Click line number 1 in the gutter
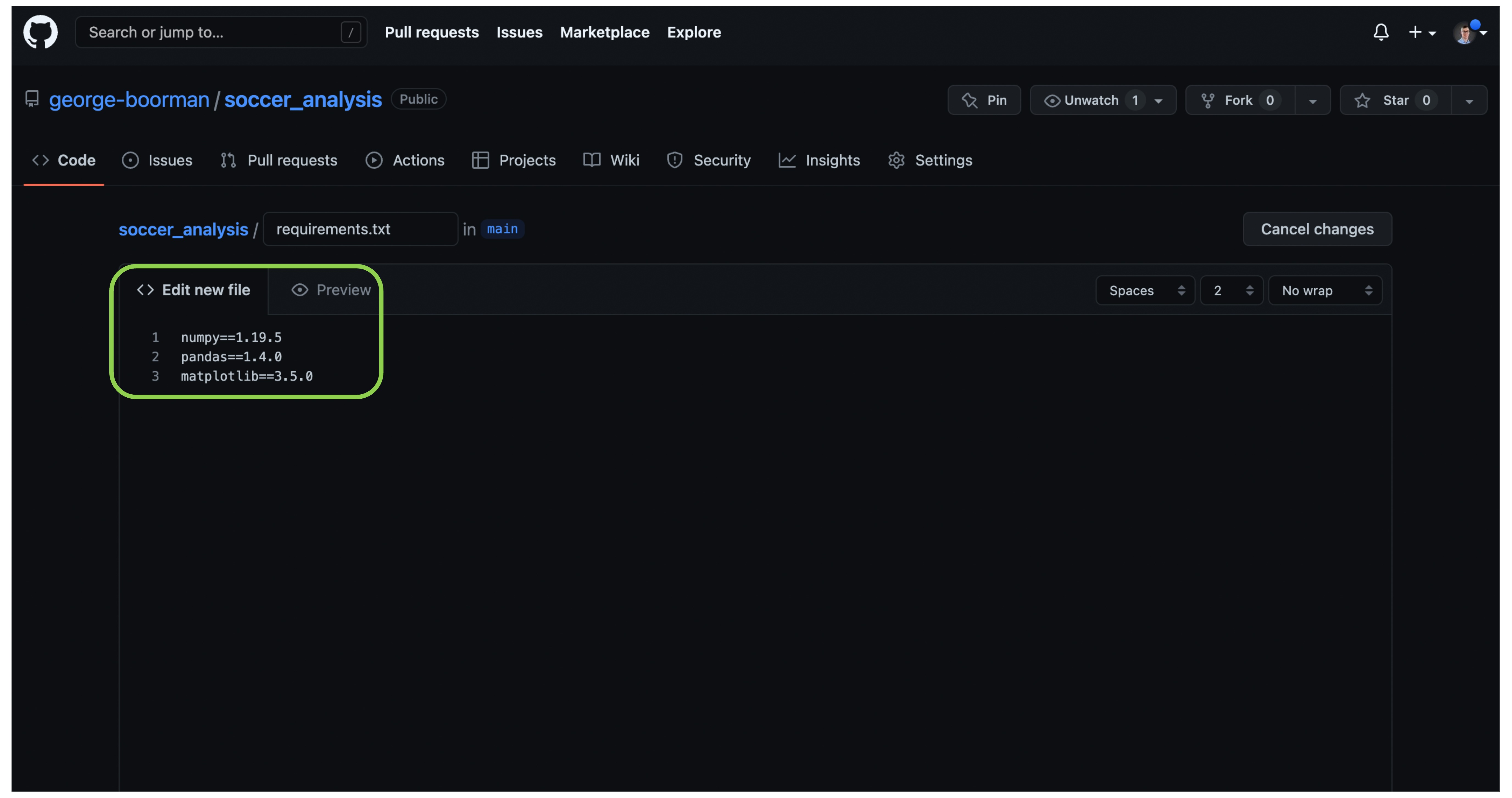Screen dimensions: 1512x798 155,337
